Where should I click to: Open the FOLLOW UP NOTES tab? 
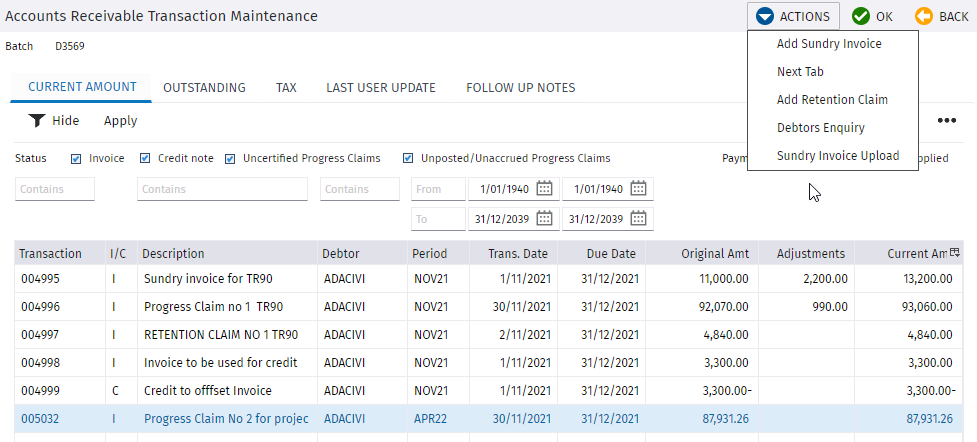(520, 88)
